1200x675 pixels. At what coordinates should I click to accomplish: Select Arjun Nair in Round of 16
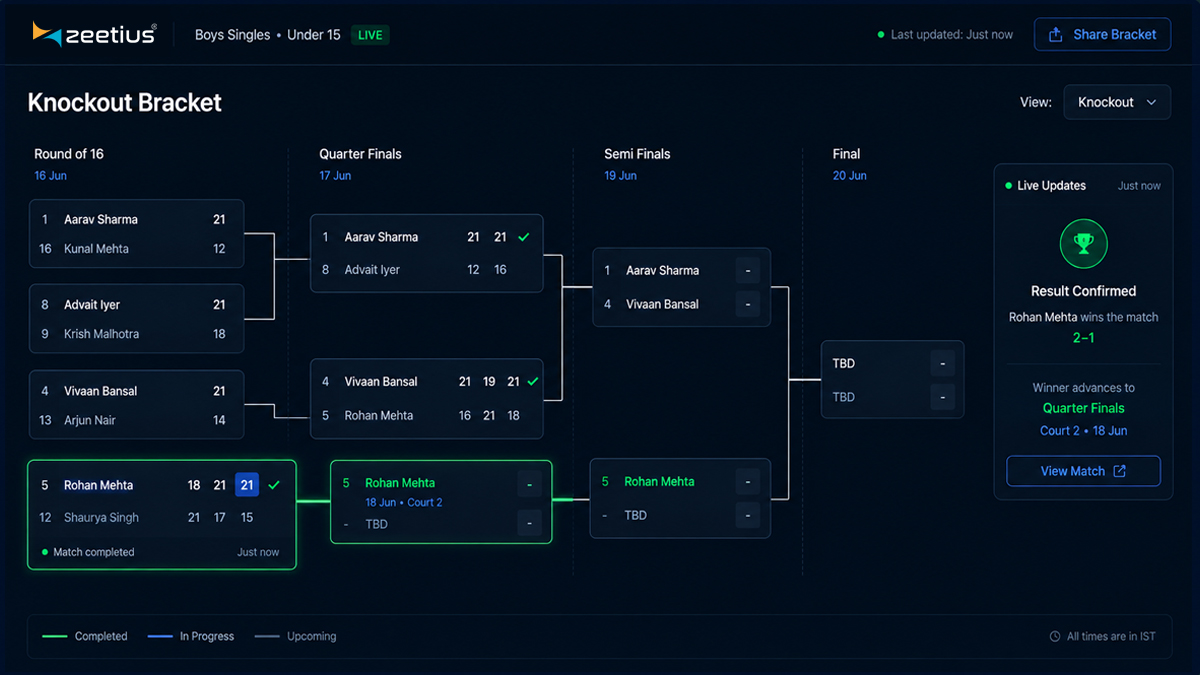[90, 420]
